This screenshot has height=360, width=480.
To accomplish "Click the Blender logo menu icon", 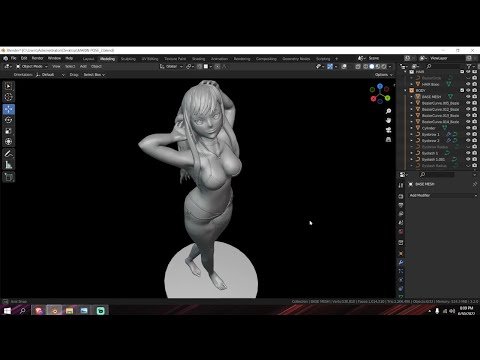I will [x=5, y=58].
